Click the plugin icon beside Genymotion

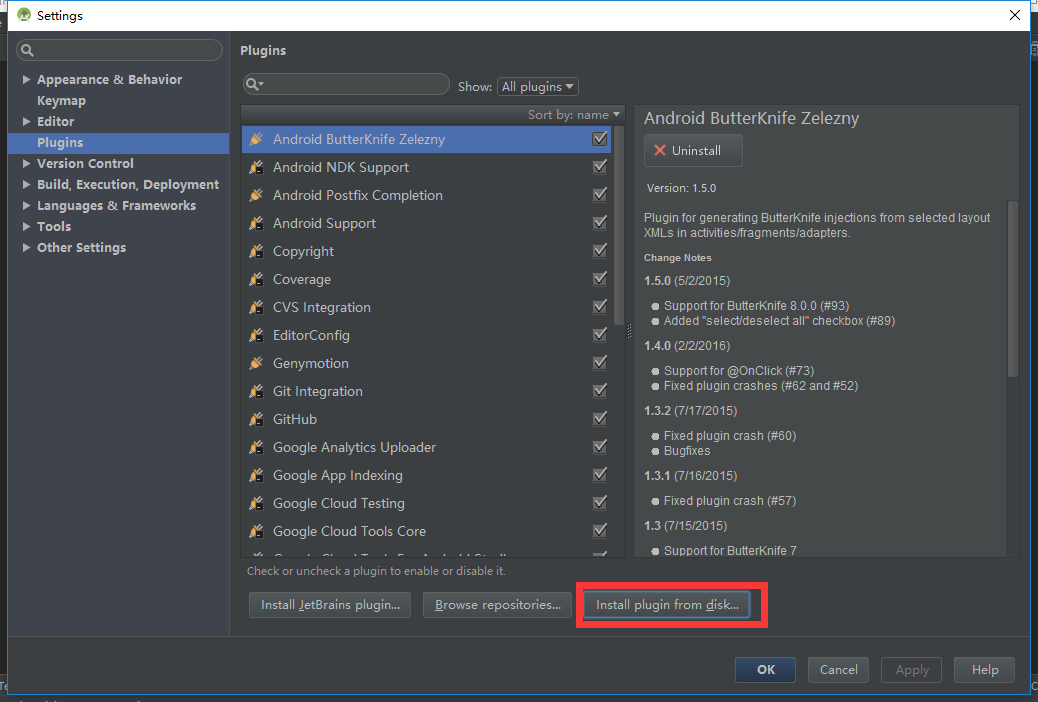[256, 363]
